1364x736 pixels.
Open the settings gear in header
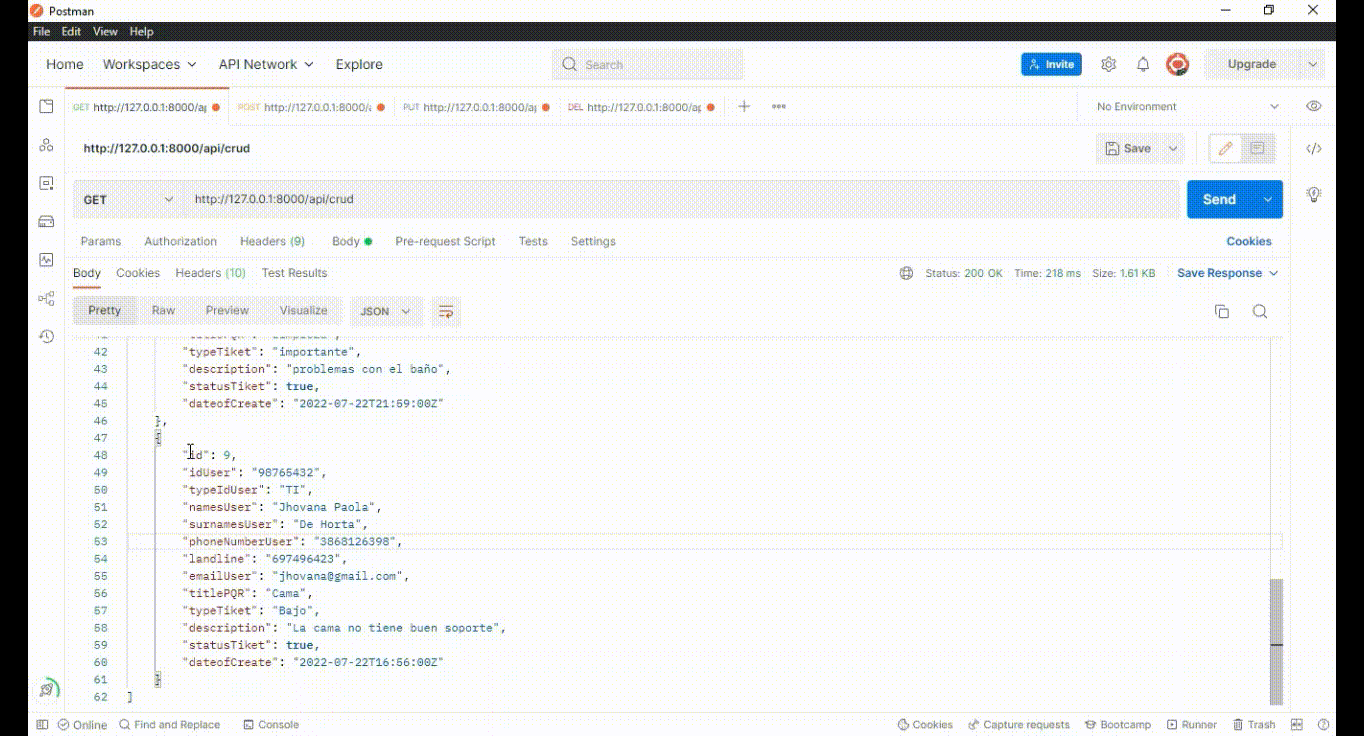pyautogui.click(x=1108, y=64)
